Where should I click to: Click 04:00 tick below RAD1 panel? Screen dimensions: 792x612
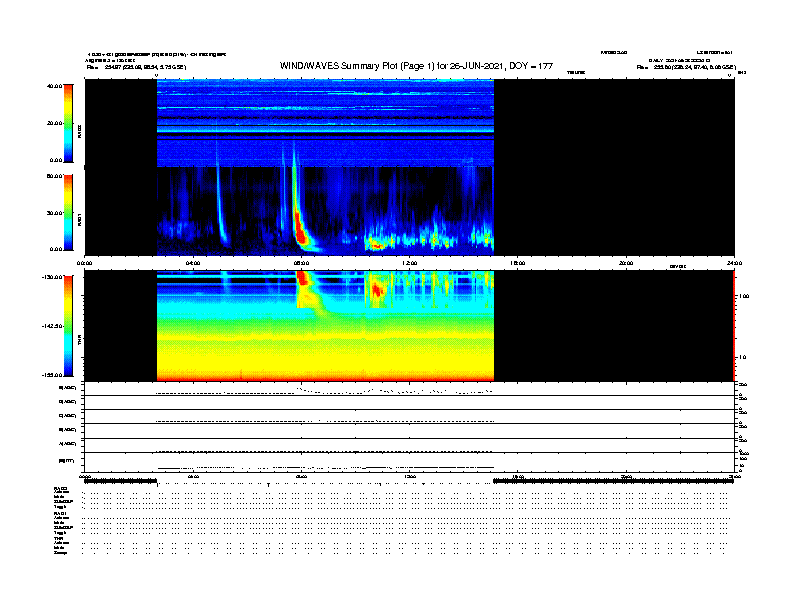[193, 263]
